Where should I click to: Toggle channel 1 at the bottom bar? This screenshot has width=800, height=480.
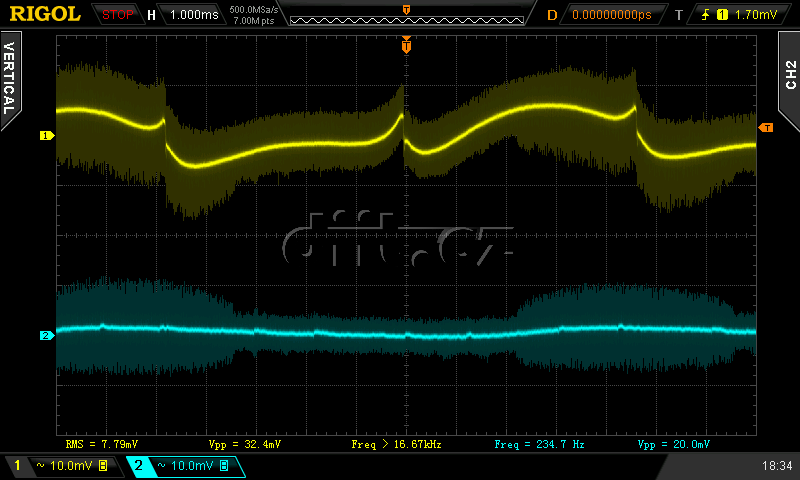(x=17, y=466)
